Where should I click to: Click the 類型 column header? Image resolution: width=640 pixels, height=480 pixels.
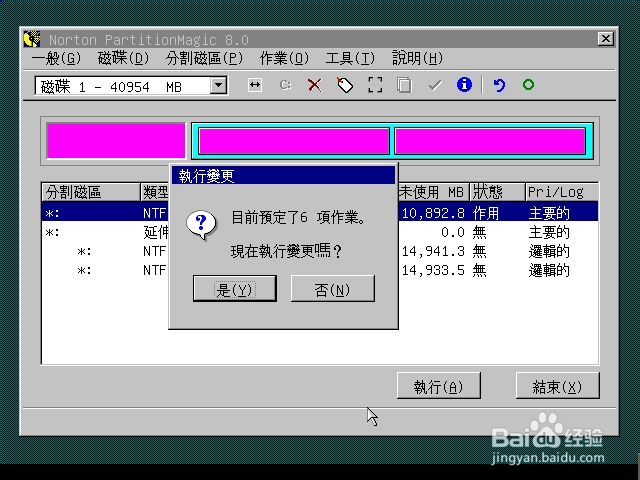pyautogui.click(x=156, y=192)
